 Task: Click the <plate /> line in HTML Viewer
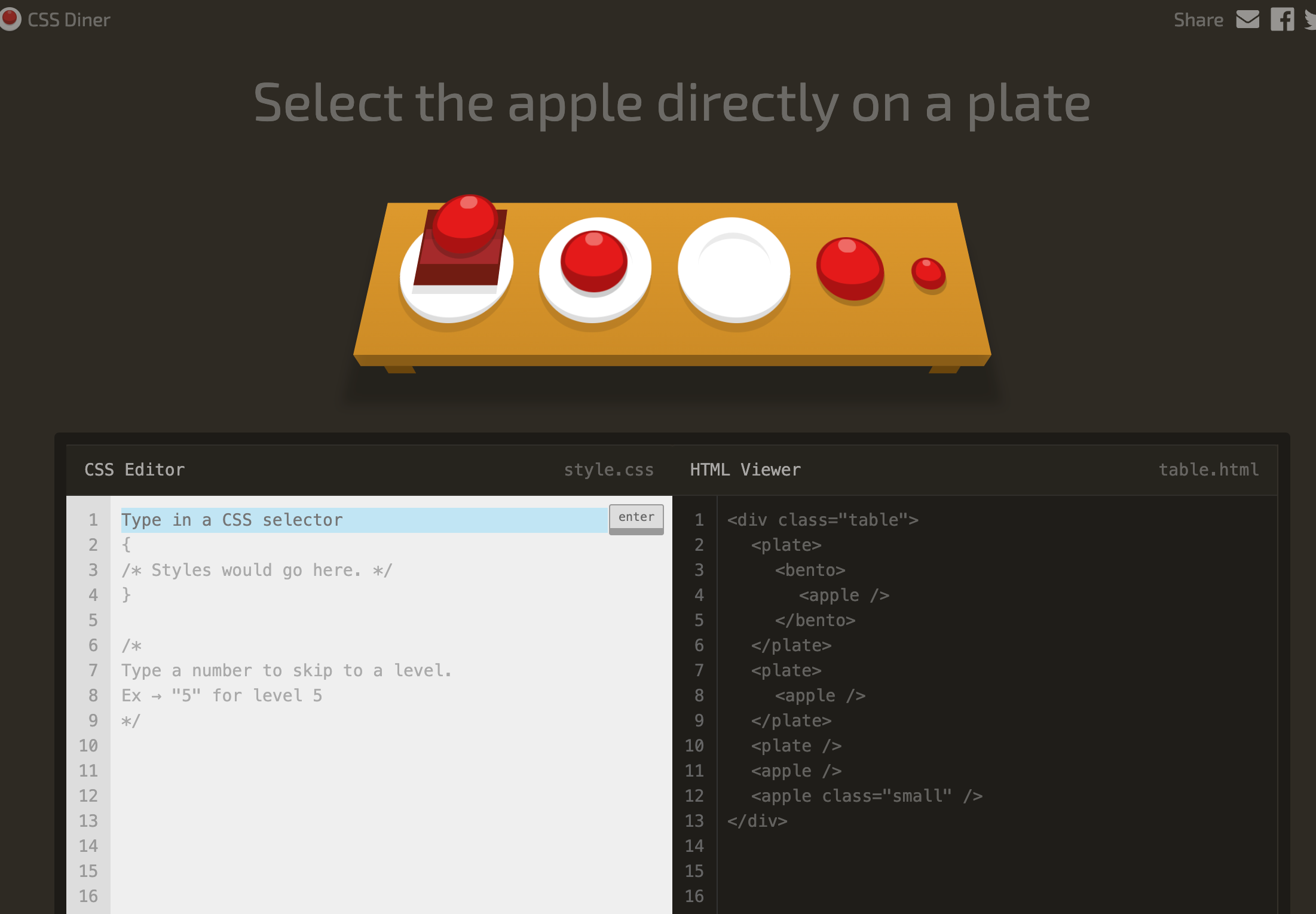click(x=796, y=746)
